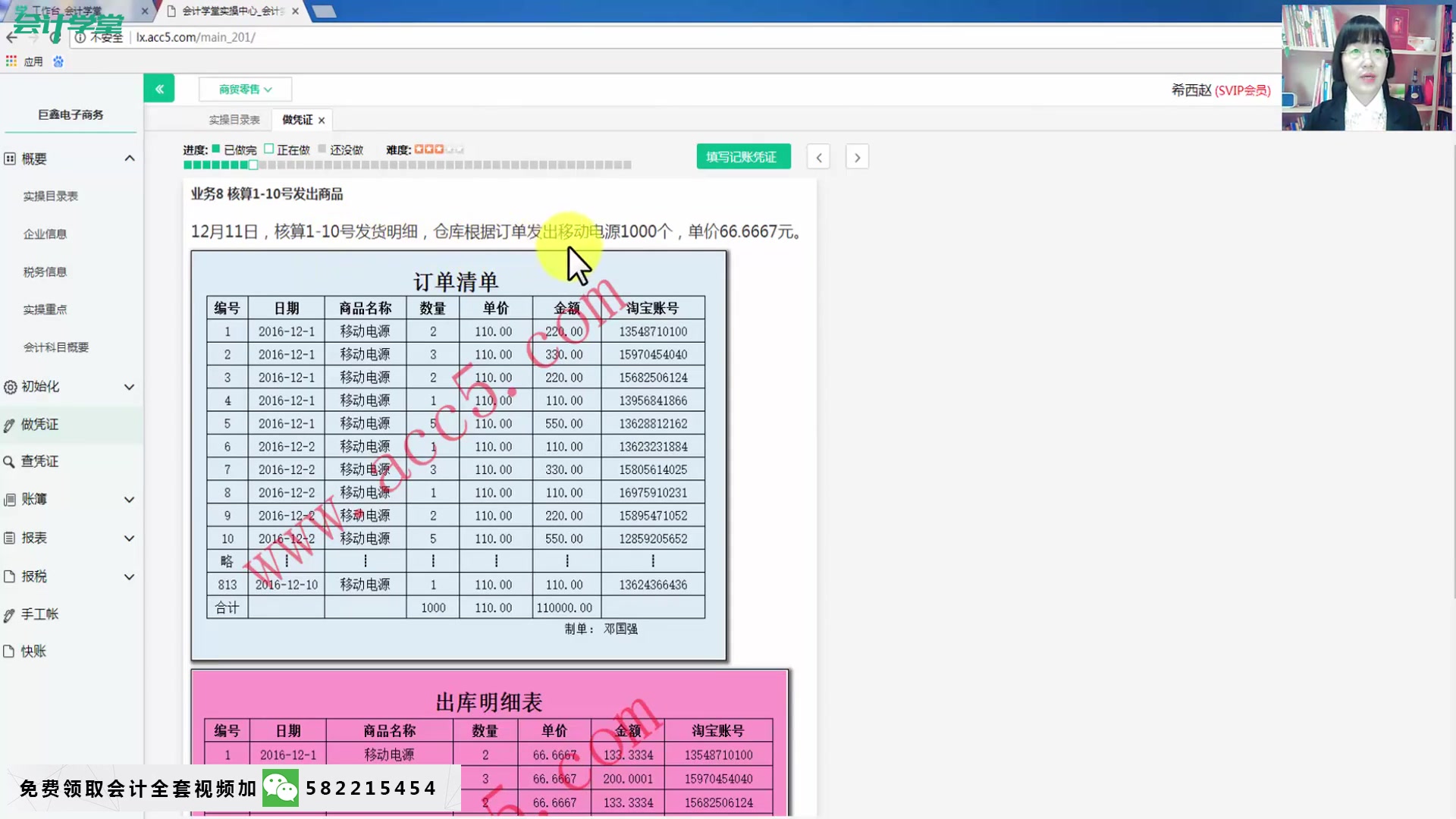Open the 商贸零售 dropdown
Screen dimensions: 1456x819
coord(244,89)
